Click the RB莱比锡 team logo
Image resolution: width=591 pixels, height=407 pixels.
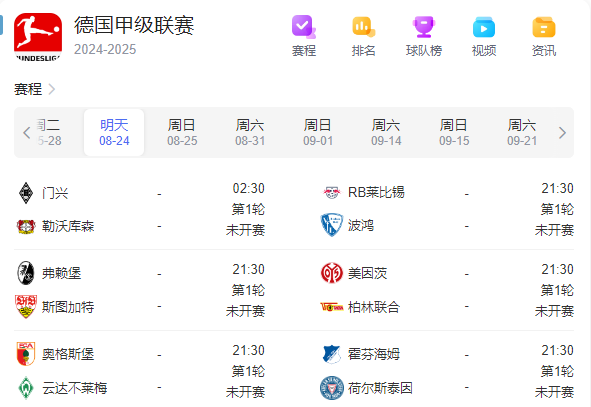[332, 193]
